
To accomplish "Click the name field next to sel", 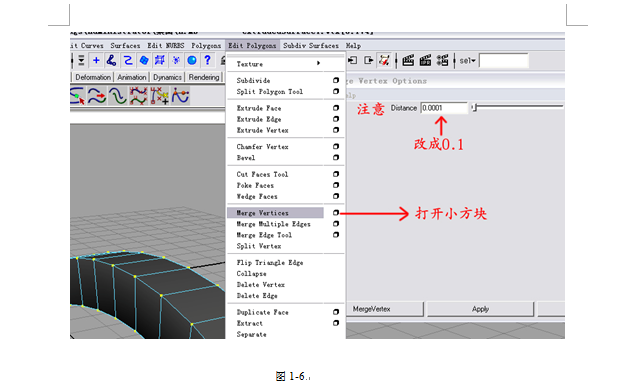I will (504, 61).
